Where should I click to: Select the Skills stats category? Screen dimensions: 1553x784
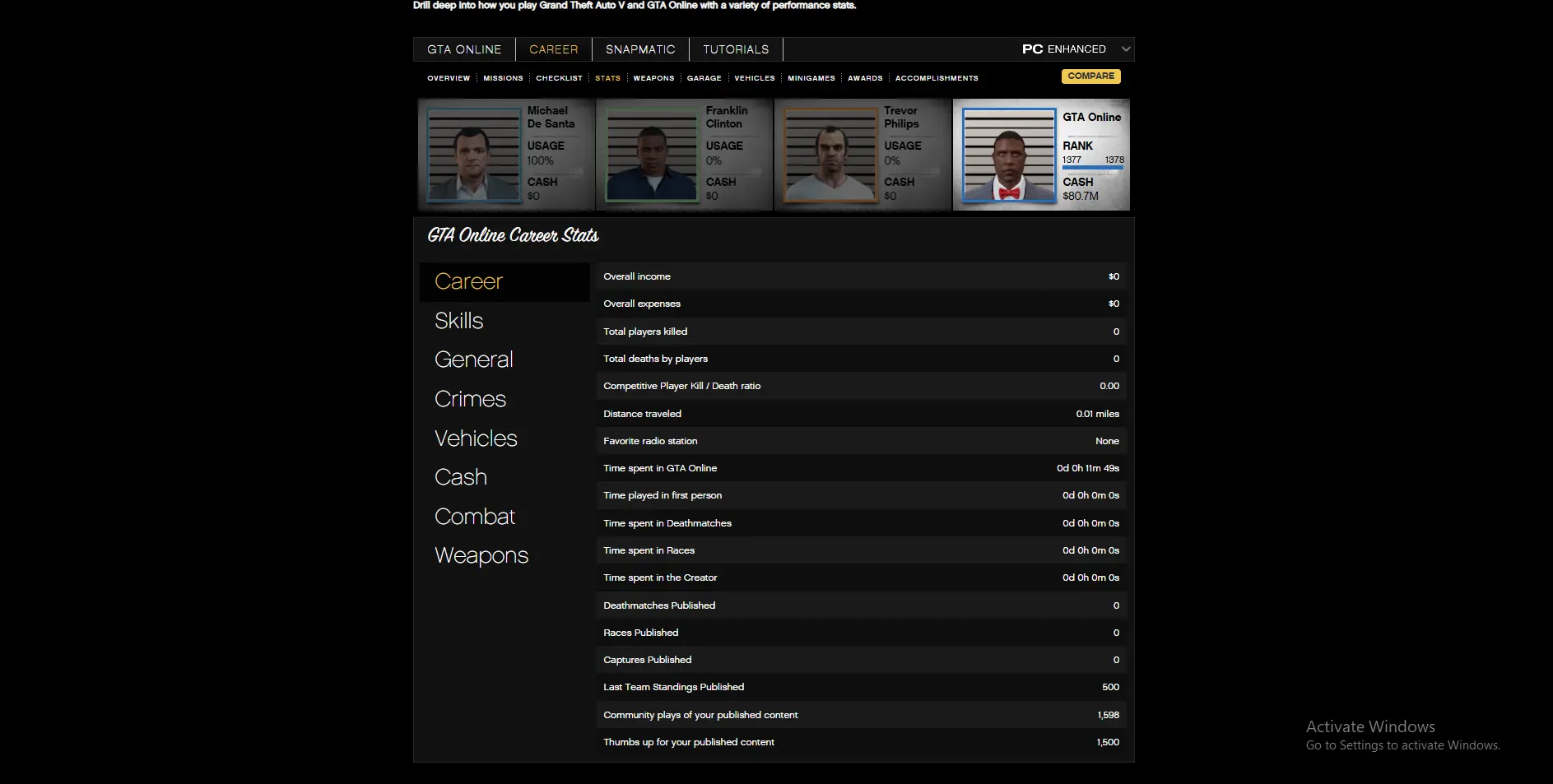coord(504,321)
